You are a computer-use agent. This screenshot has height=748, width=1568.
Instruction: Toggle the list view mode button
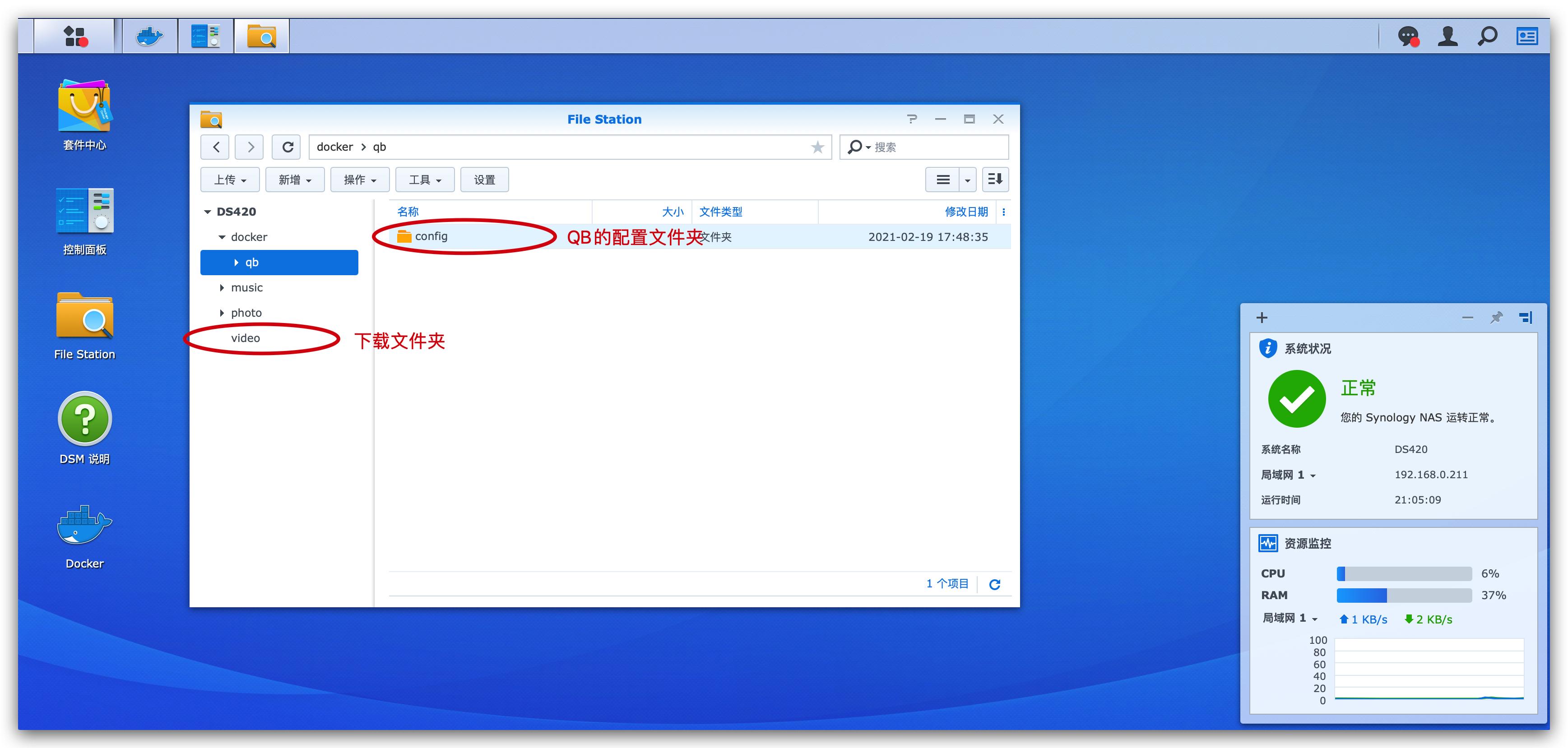coord(942,179)
